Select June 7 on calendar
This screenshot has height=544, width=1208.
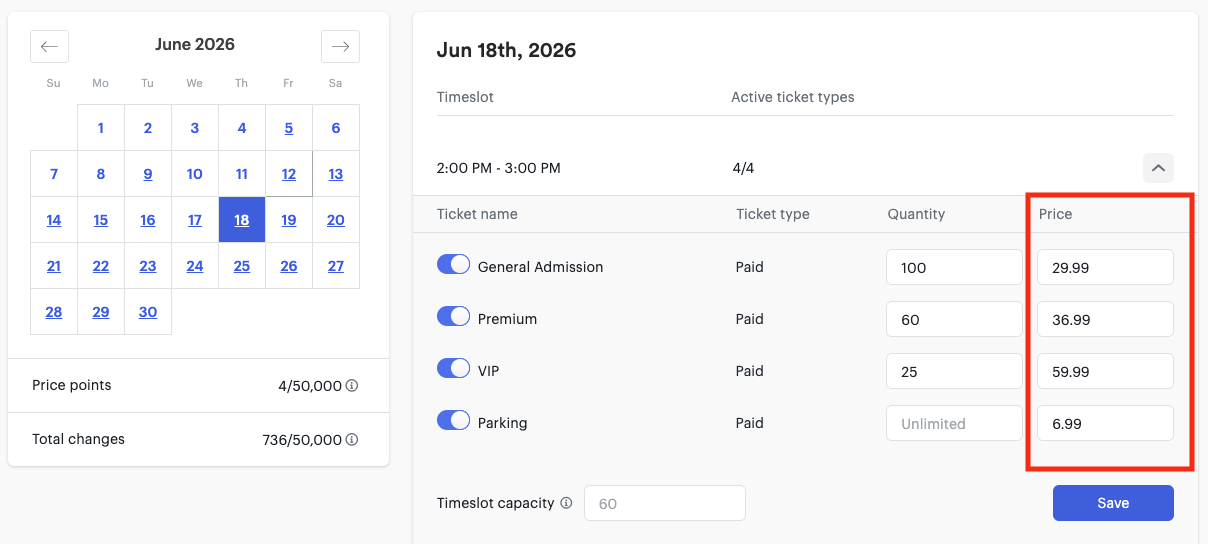click(x=54, y=174)
